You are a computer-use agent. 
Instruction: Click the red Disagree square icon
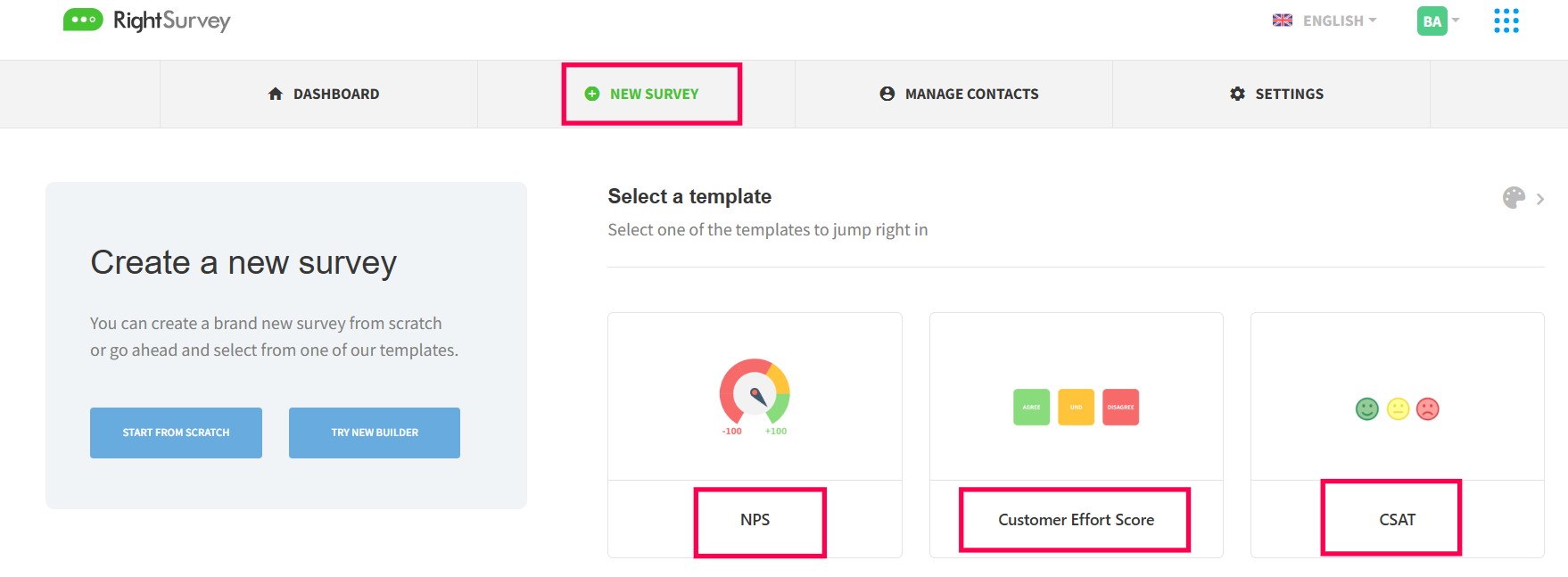point(1121,408)
